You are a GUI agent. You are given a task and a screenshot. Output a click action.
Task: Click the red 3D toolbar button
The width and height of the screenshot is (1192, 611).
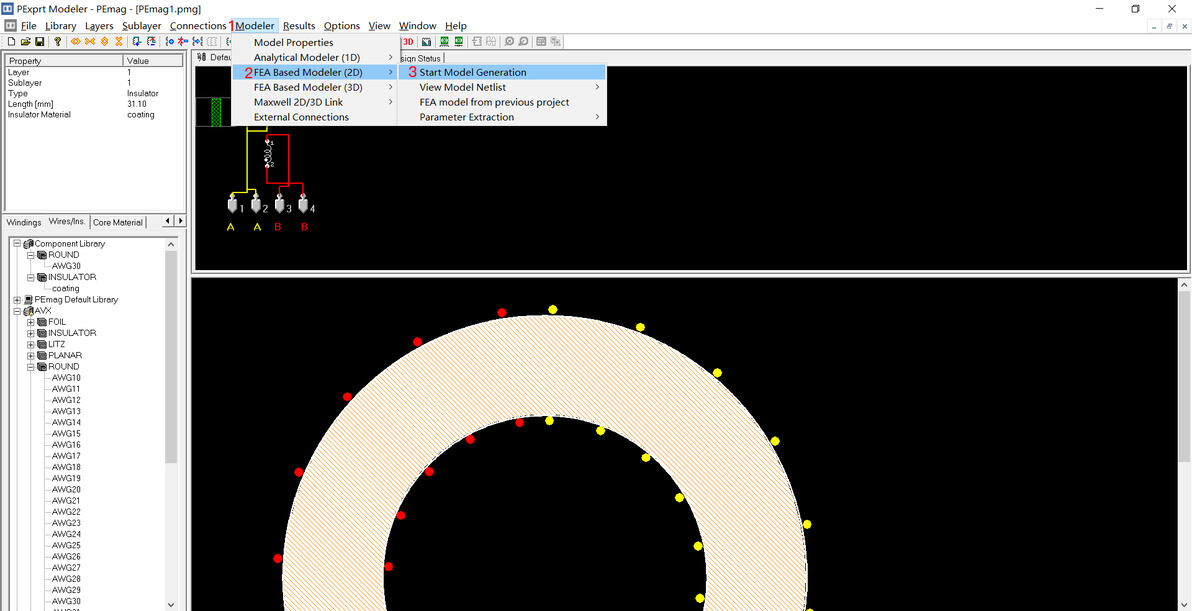click(408, 42)
